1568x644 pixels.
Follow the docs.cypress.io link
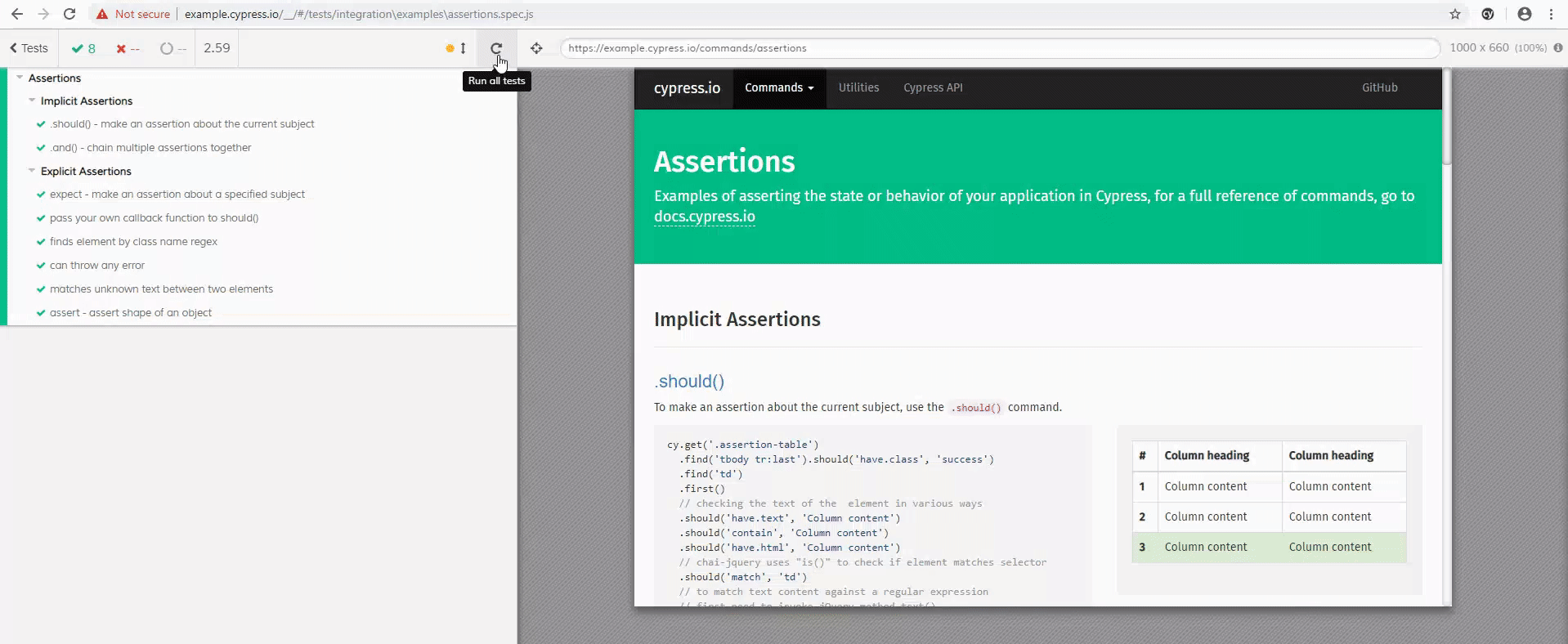click(x=704, y=217)
